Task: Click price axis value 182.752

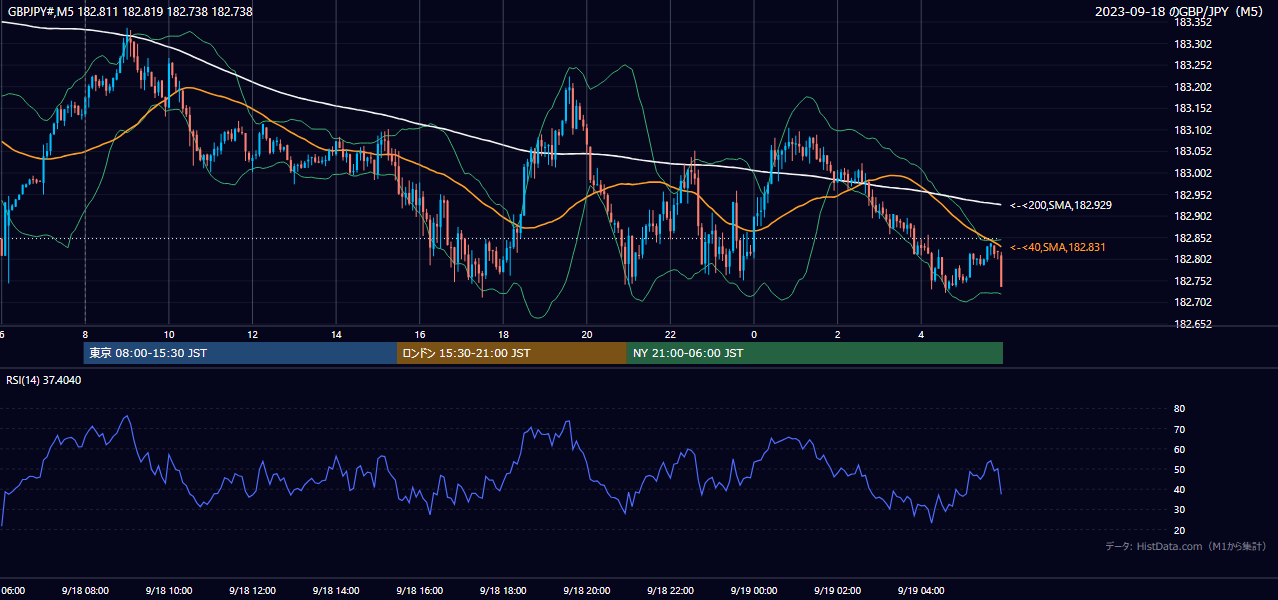Action: (1192, 281)
